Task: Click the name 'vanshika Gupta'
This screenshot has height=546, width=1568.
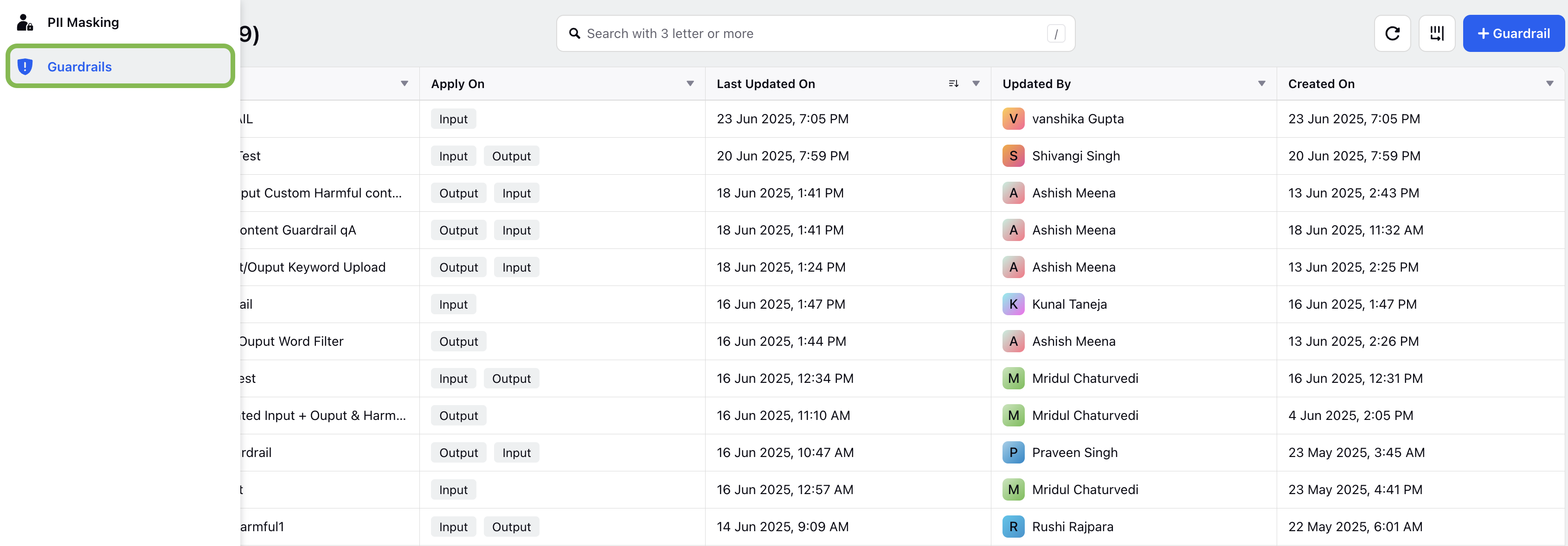Action: [x=1078, y=119]
